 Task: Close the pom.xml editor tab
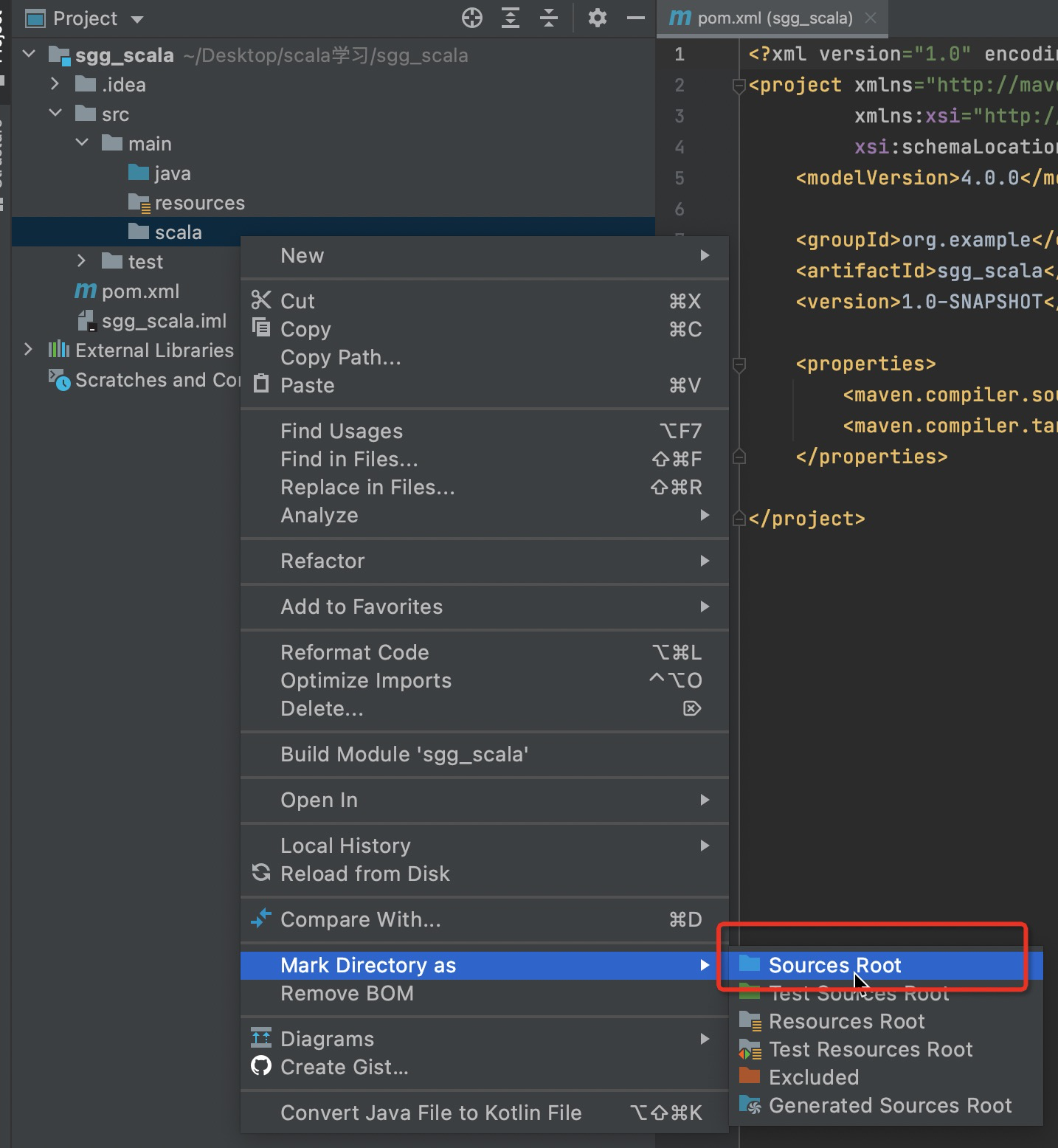[871, 18]
